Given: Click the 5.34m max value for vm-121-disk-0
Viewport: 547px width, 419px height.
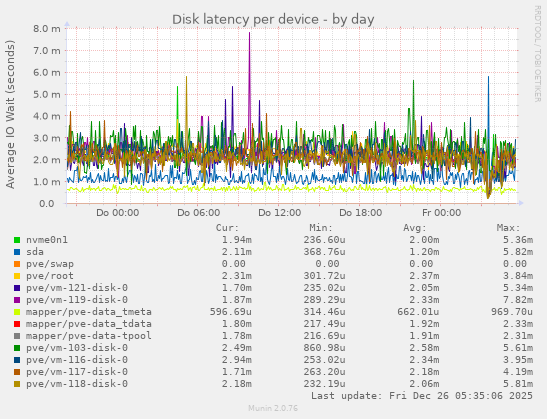Looking at the screenshot, I should [x=518, y=288].
